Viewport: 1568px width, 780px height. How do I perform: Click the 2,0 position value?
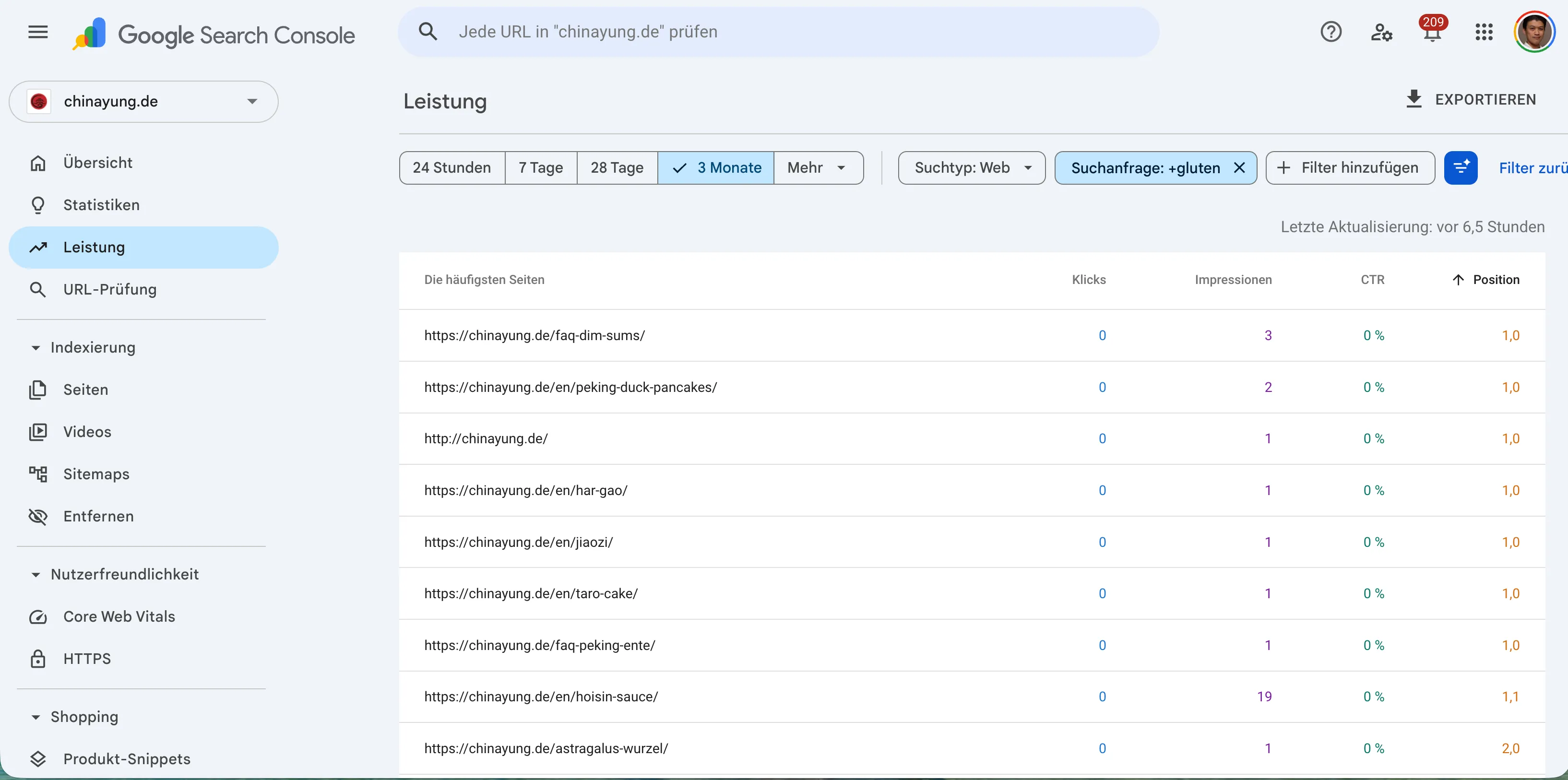click(1510, 749)
